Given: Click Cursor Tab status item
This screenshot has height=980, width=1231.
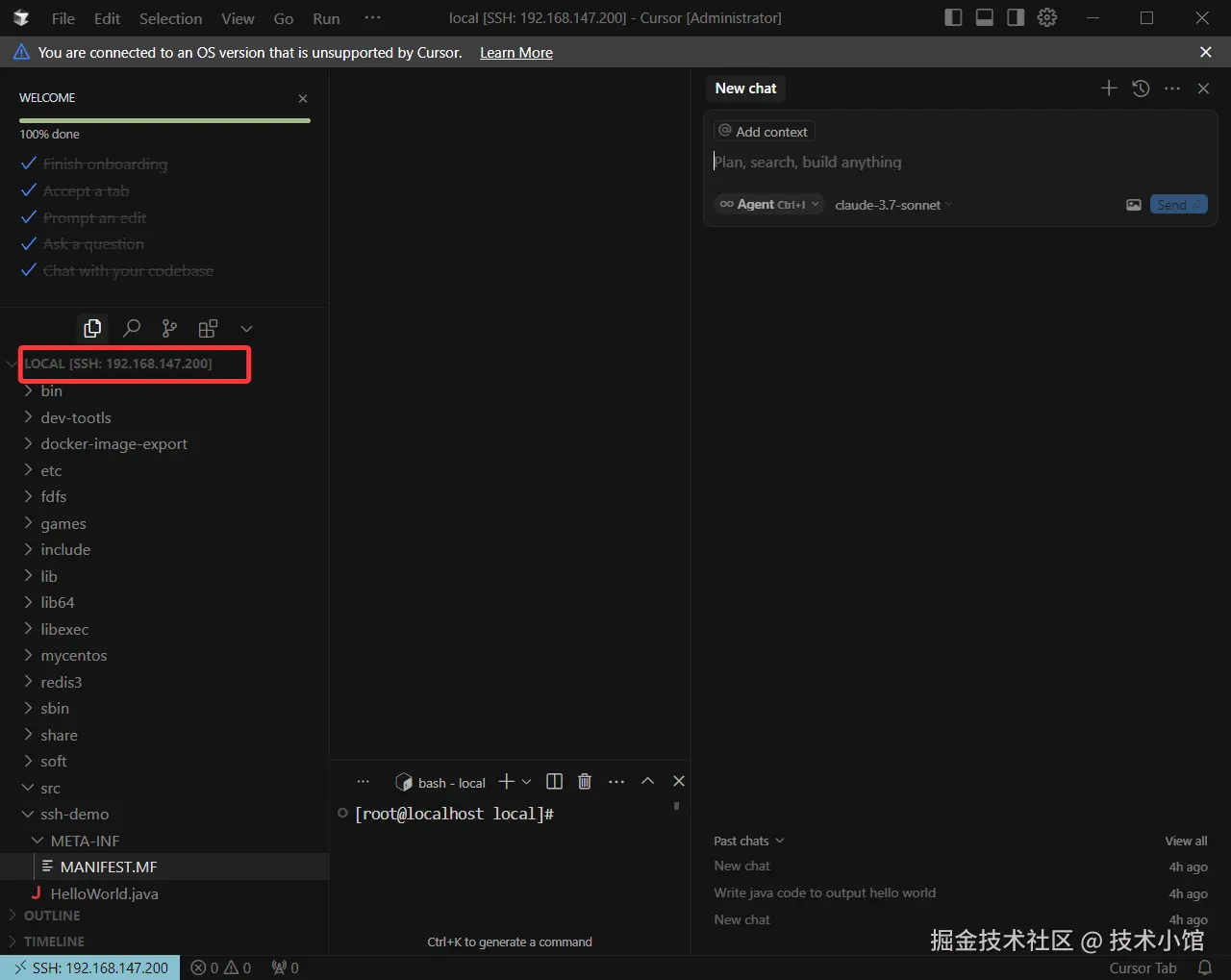Looking at the screenshot, I should point(1143,968).
